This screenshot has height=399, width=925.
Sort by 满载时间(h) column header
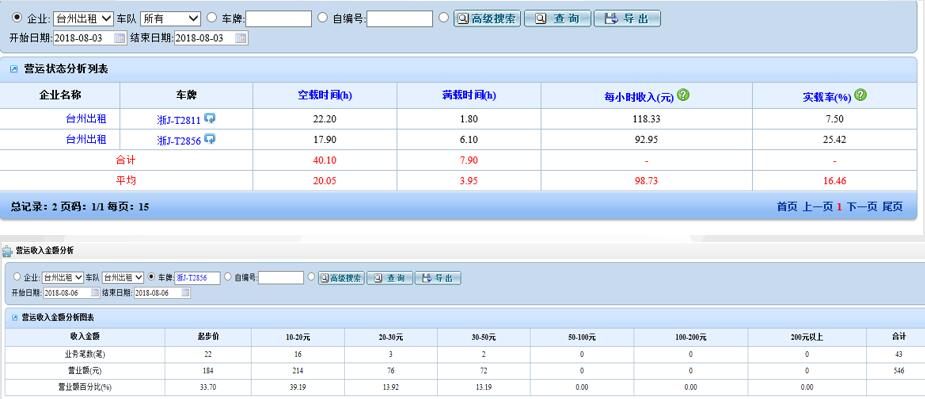(469, 95)
